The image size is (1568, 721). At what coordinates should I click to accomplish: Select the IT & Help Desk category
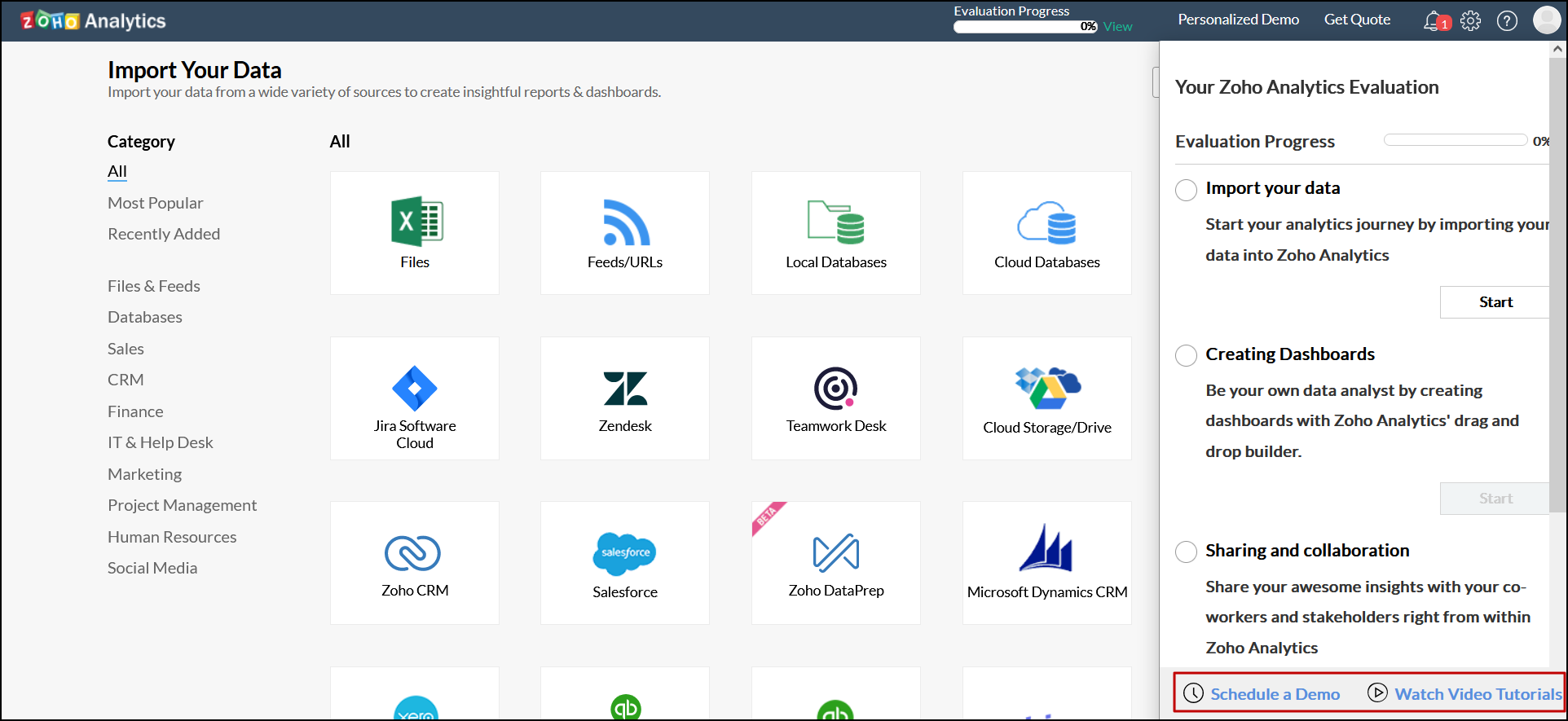[x=161, y=442]
